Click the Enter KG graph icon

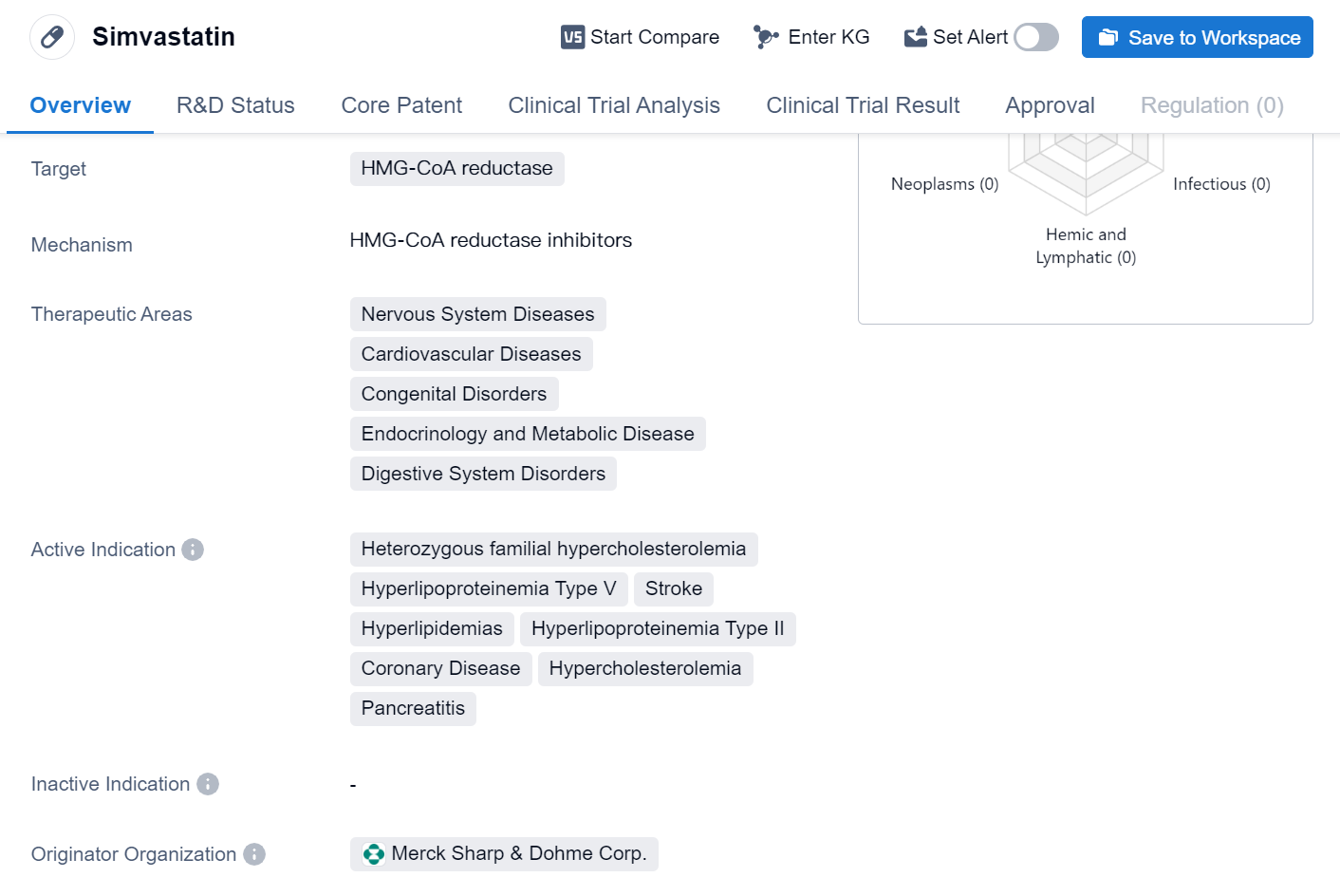tap(765, 37)
